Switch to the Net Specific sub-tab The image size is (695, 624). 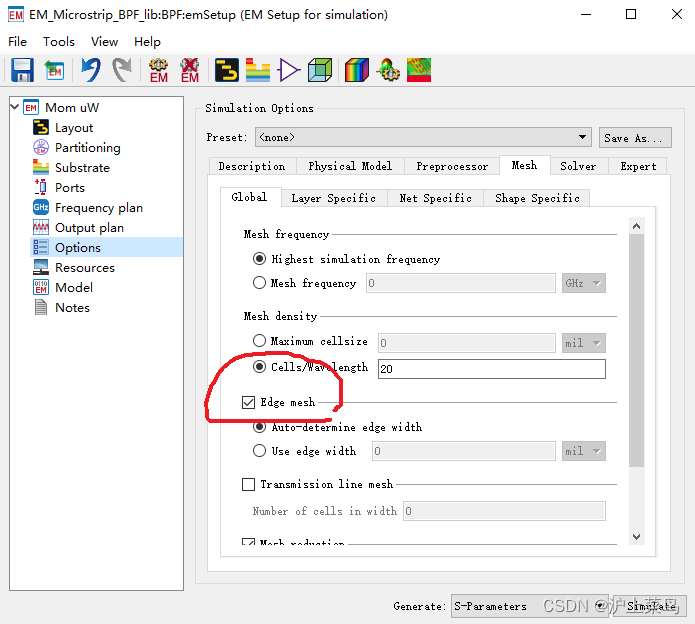point(435,198)
